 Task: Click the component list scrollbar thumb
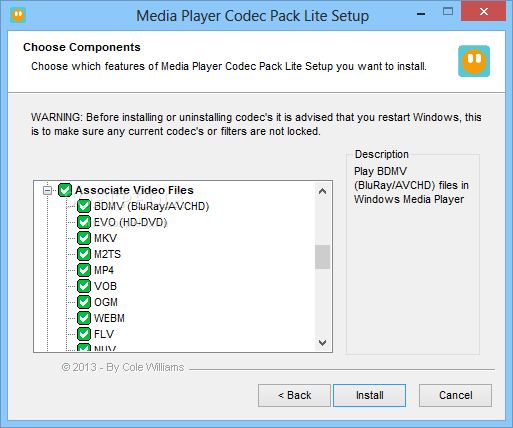tap(322, 257)
